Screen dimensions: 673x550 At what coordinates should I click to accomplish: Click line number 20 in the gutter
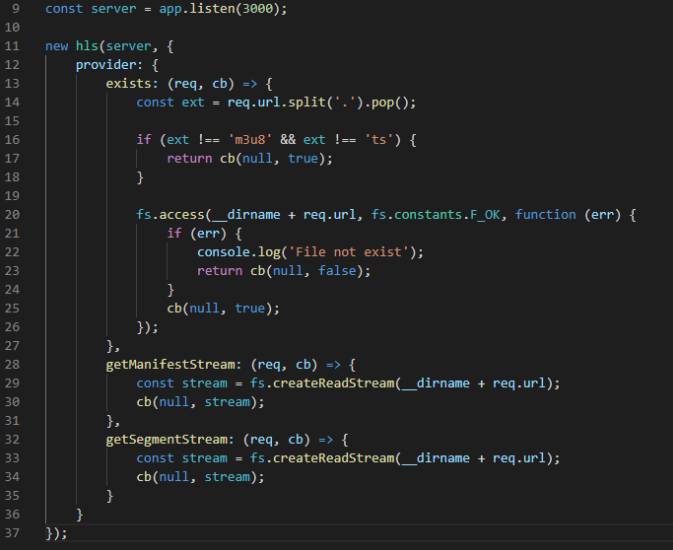(x=12, y=215)
